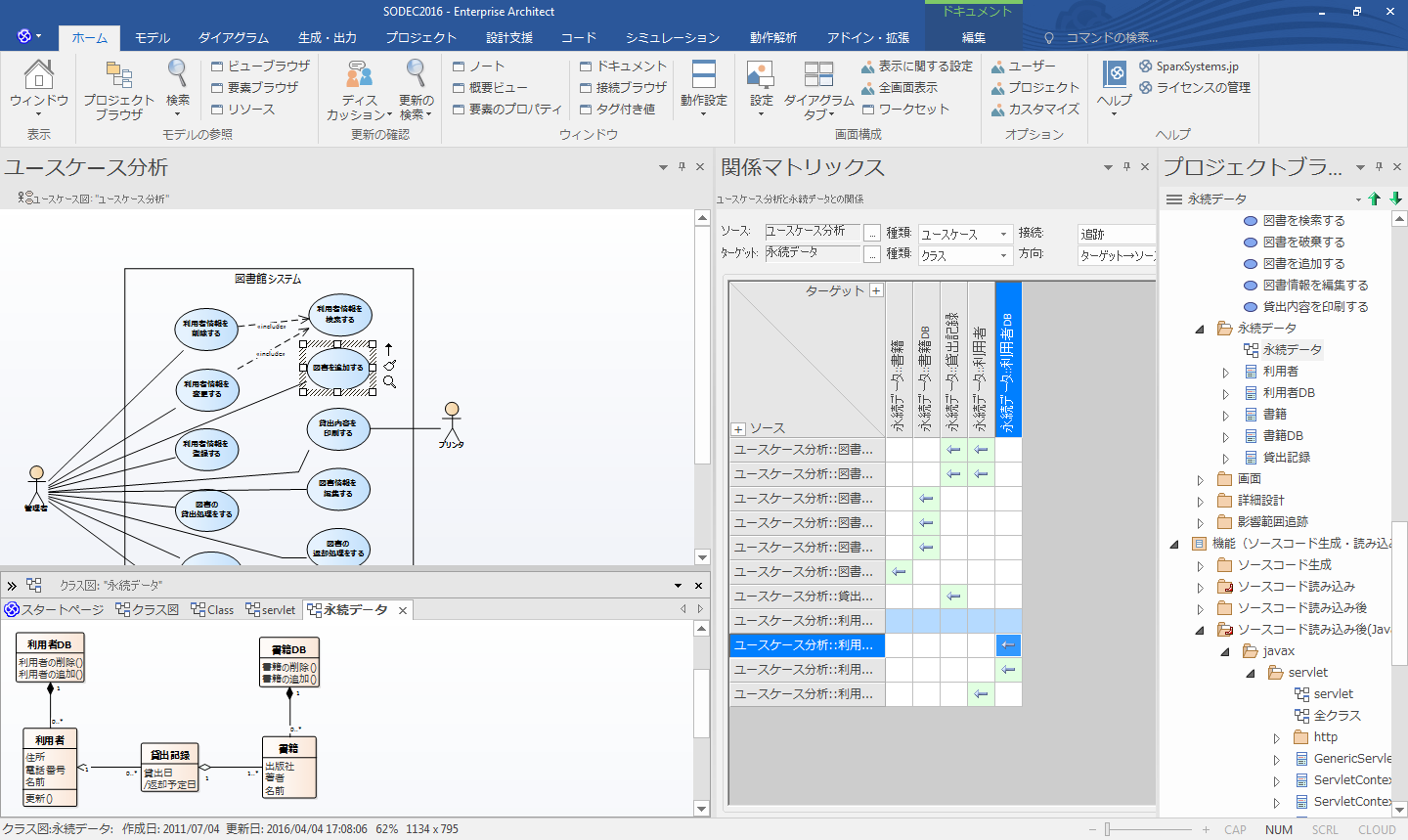Viewport: 1408px width, 840px height.
Task: Open the 方向 direction dropdown
Action: (1117, 255)
